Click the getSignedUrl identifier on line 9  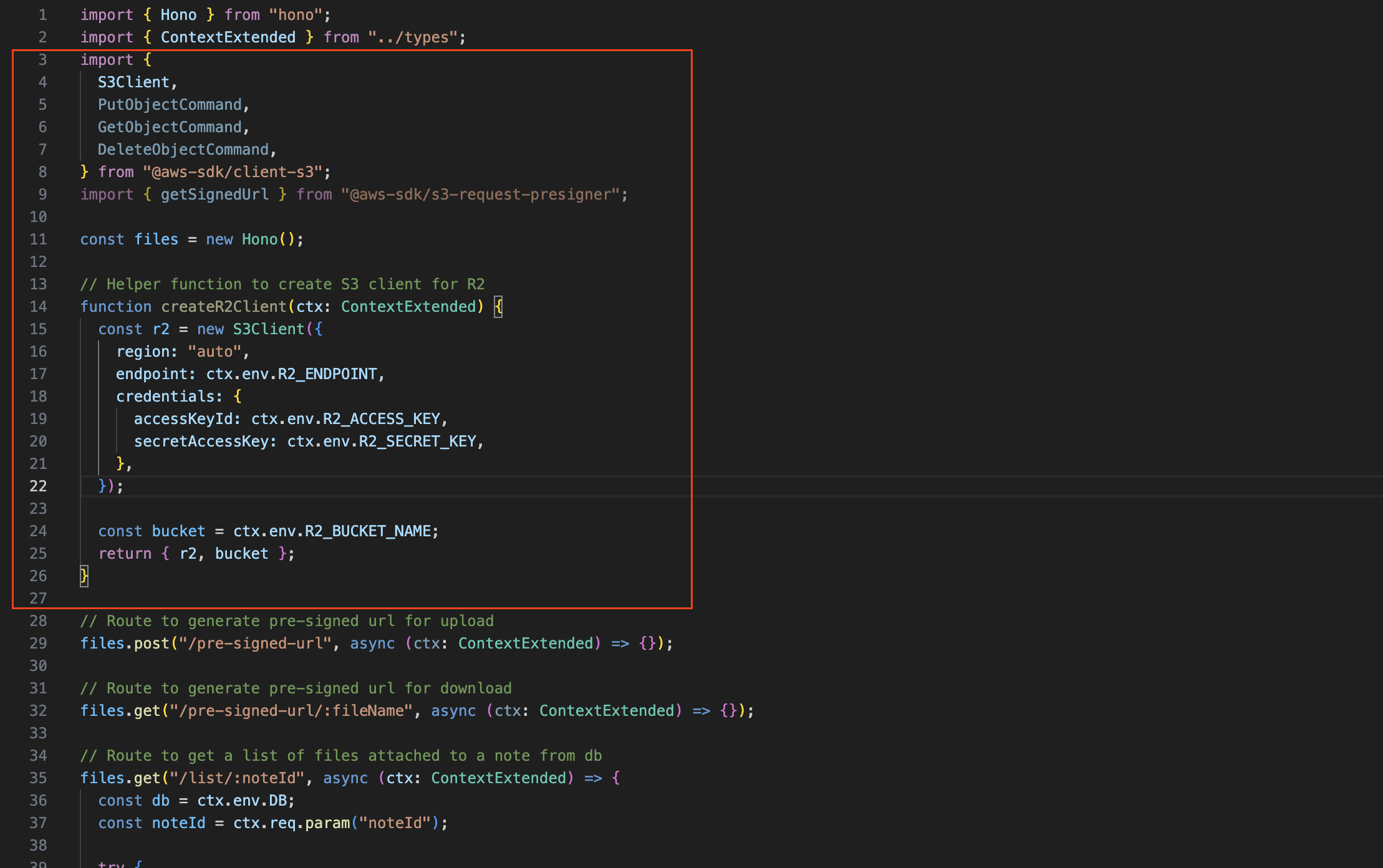(x=214, y=195)
